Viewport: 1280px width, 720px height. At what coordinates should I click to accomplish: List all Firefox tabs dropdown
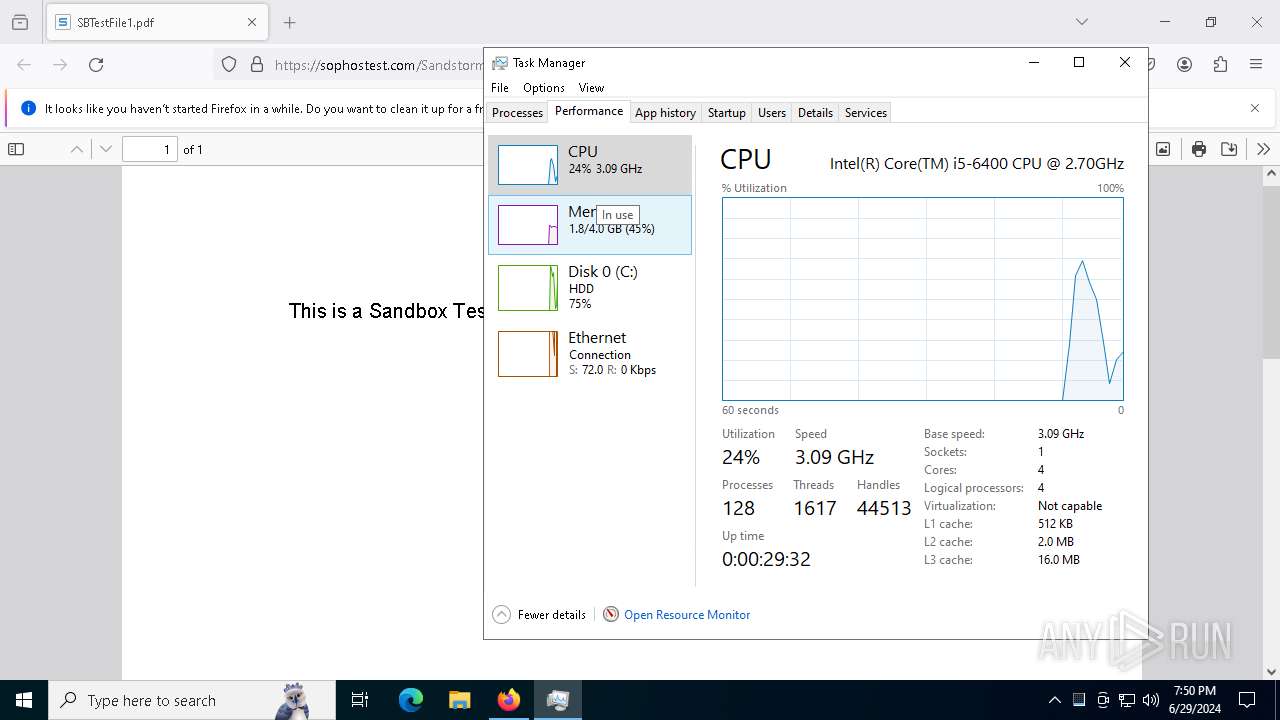click(1082, 22)
